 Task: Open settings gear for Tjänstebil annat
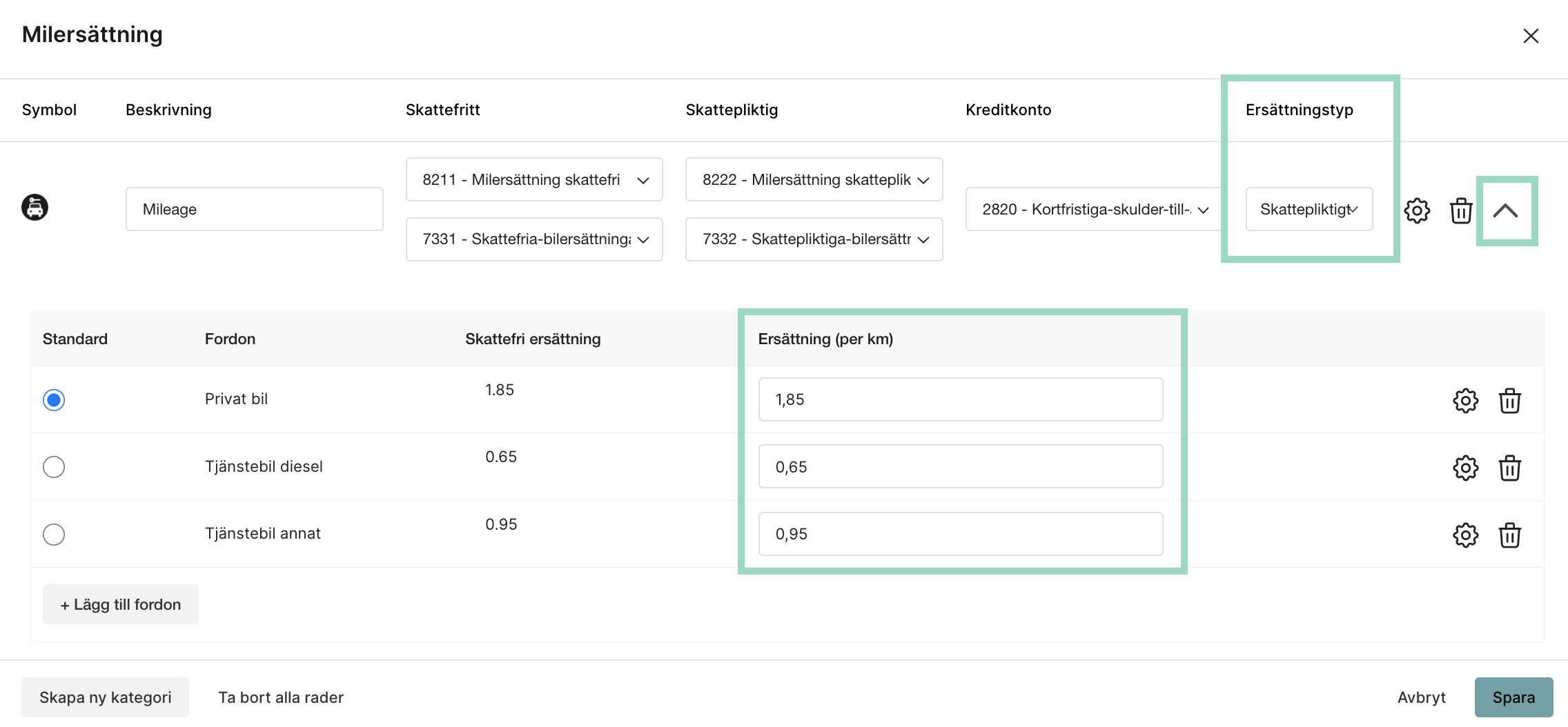pyautogui.click(x=1465, y=535)
